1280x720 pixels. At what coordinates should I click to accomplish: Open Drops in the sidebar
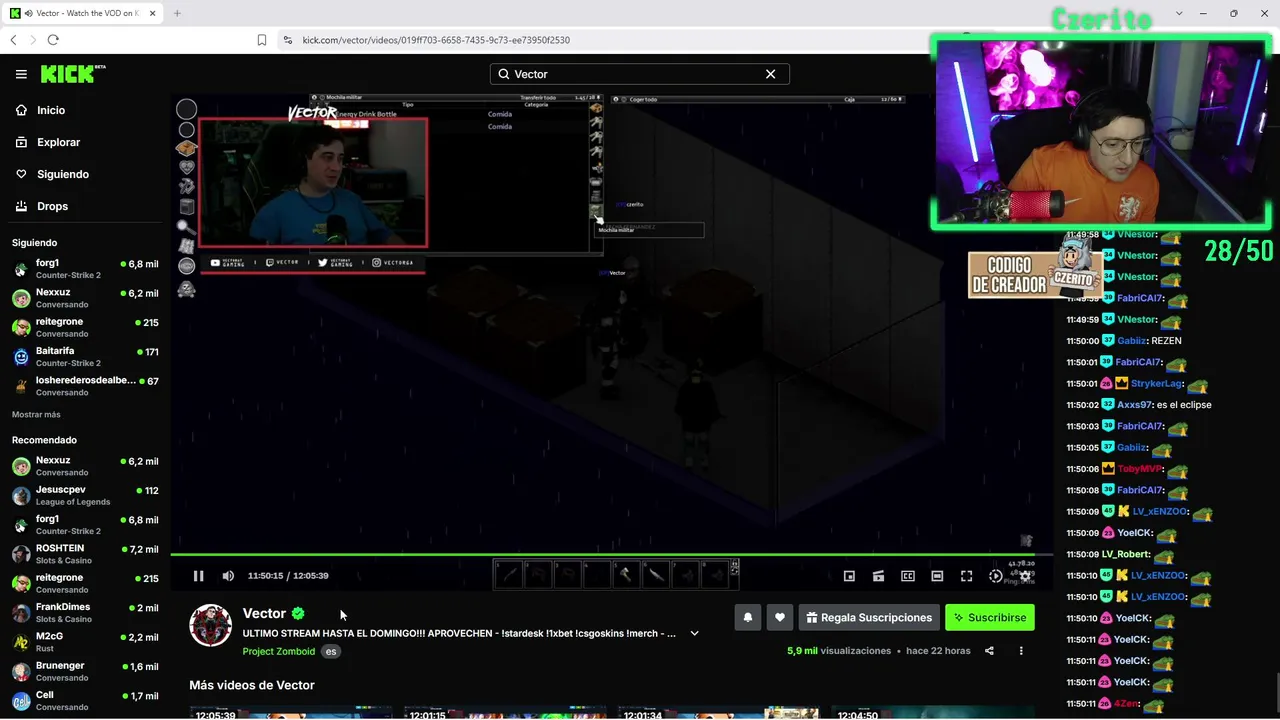pos(85,206)
